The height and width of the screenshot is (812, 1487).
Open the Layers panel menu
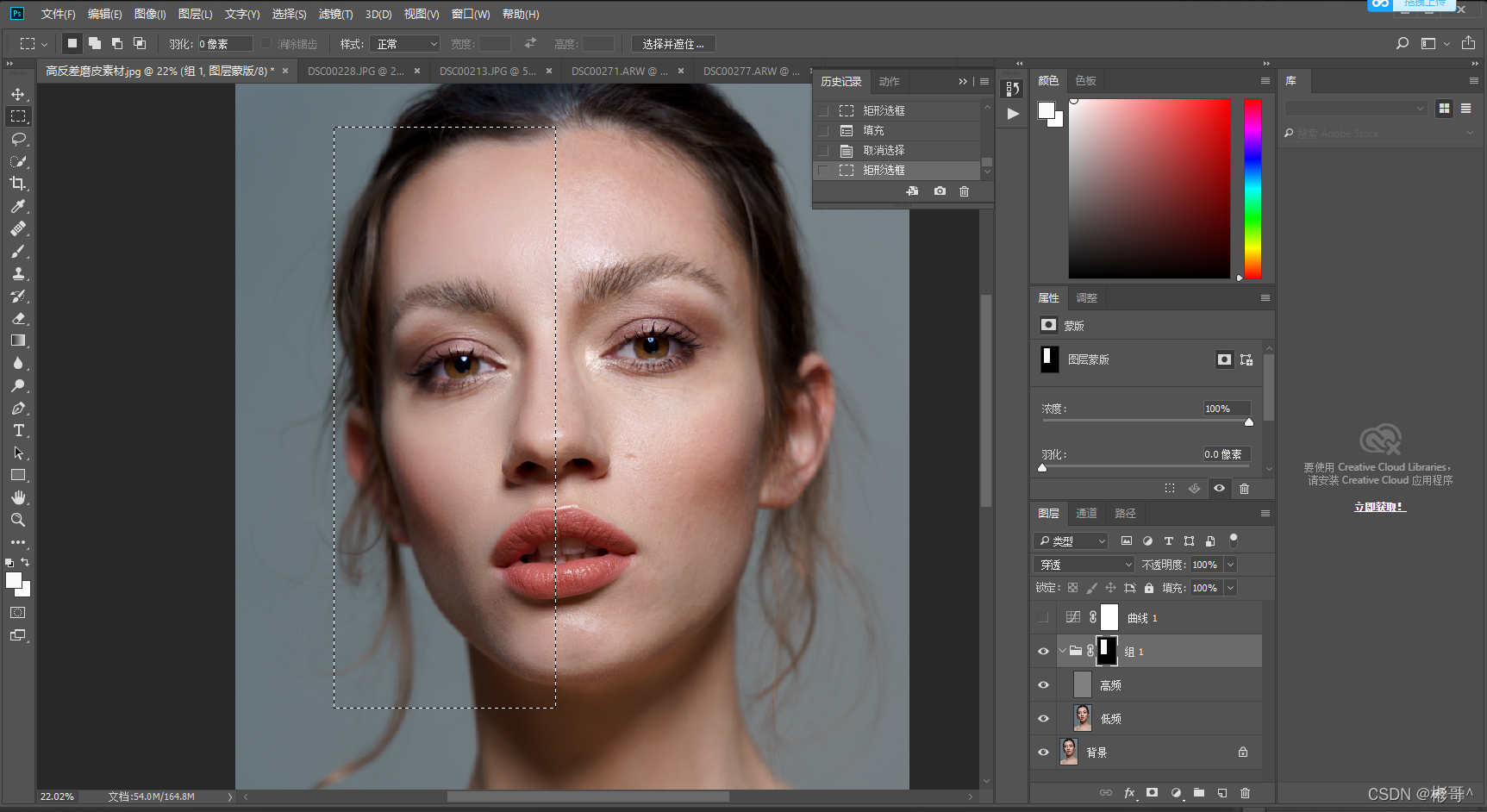1265,514
